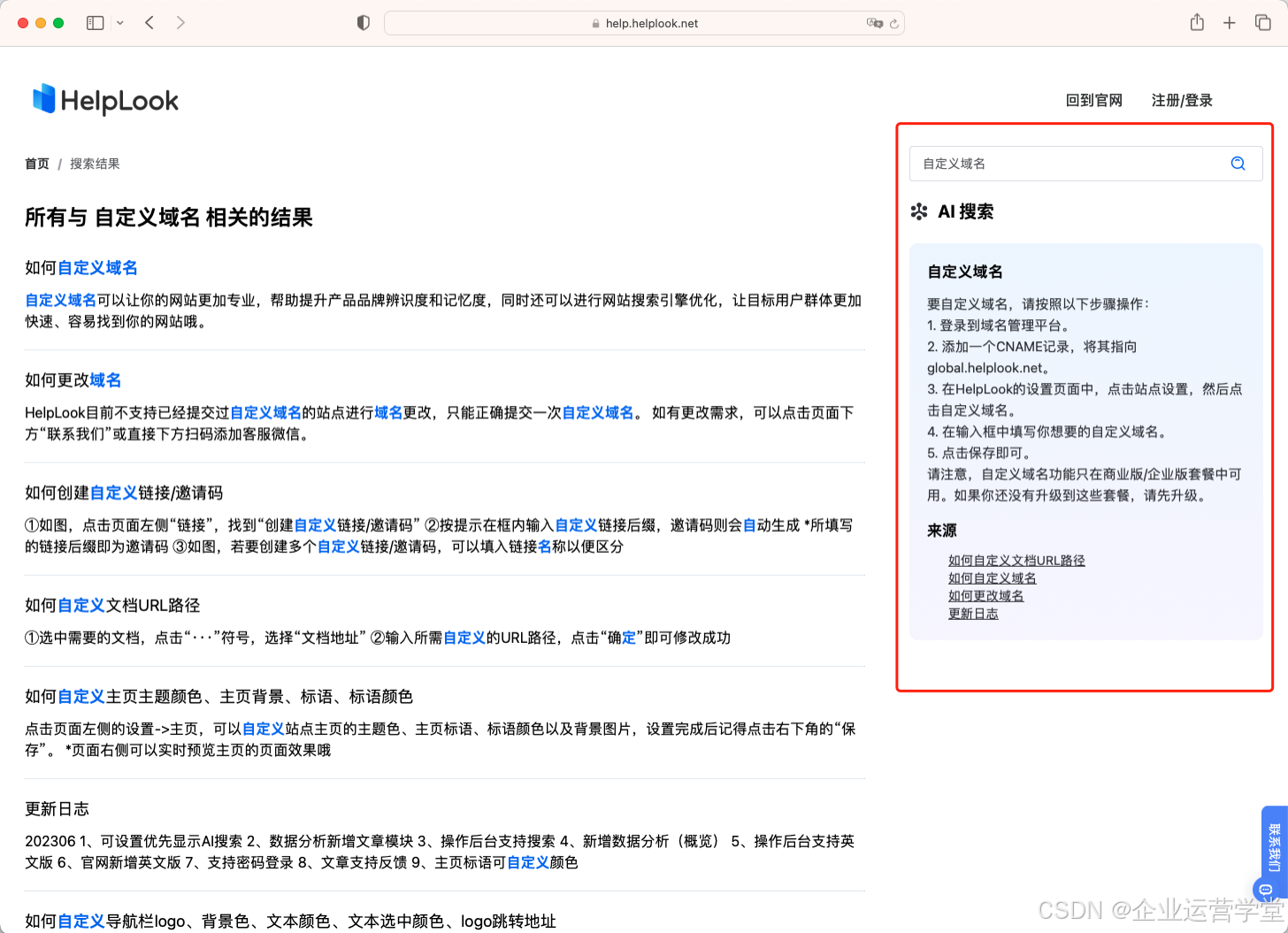Open source link 如何自定义域名
The image size is (1288, 933).
(993, 577)
